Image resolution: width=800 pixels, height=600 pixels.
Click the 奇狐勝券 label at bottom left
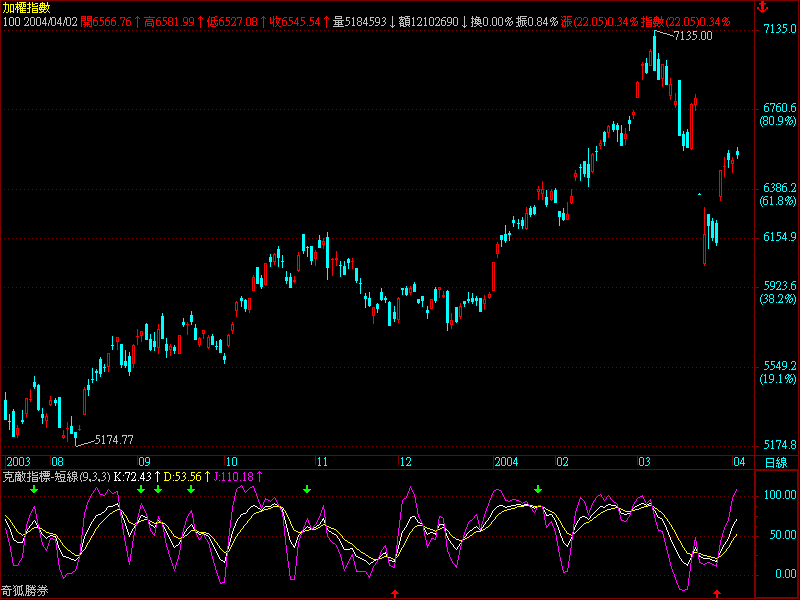pos(26,592)
